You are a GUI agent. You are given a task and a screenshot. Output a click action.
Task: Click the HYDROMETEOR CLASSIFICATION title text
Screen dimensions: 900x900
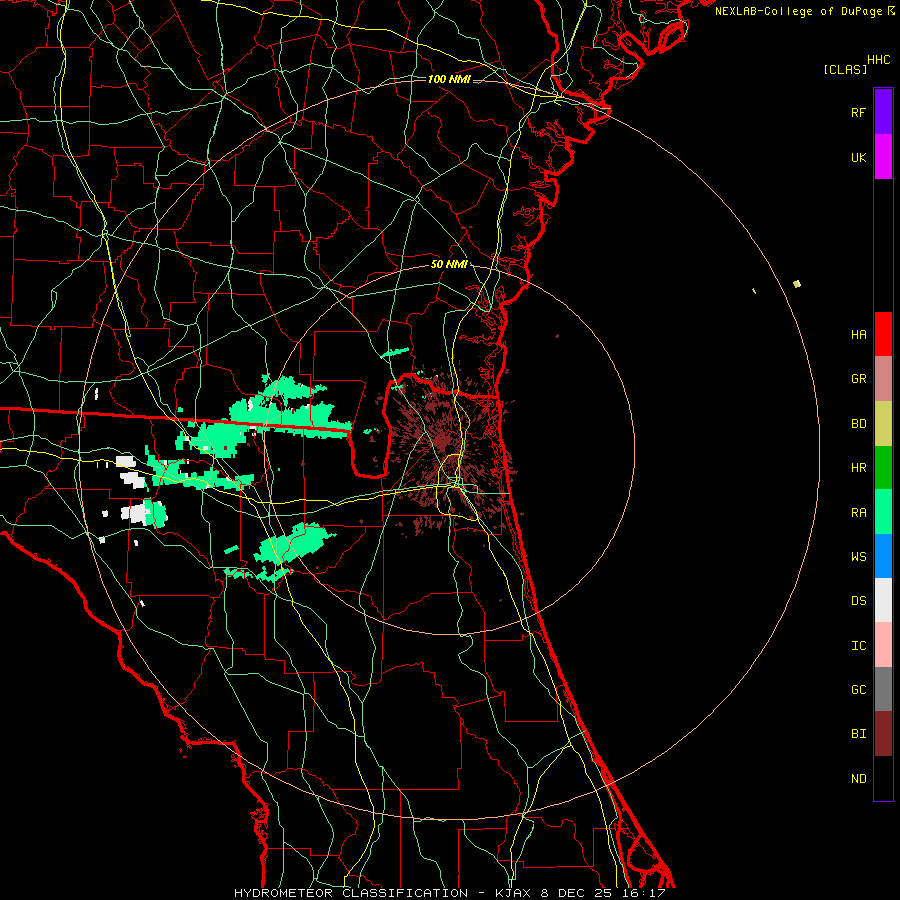click(351, 893)
